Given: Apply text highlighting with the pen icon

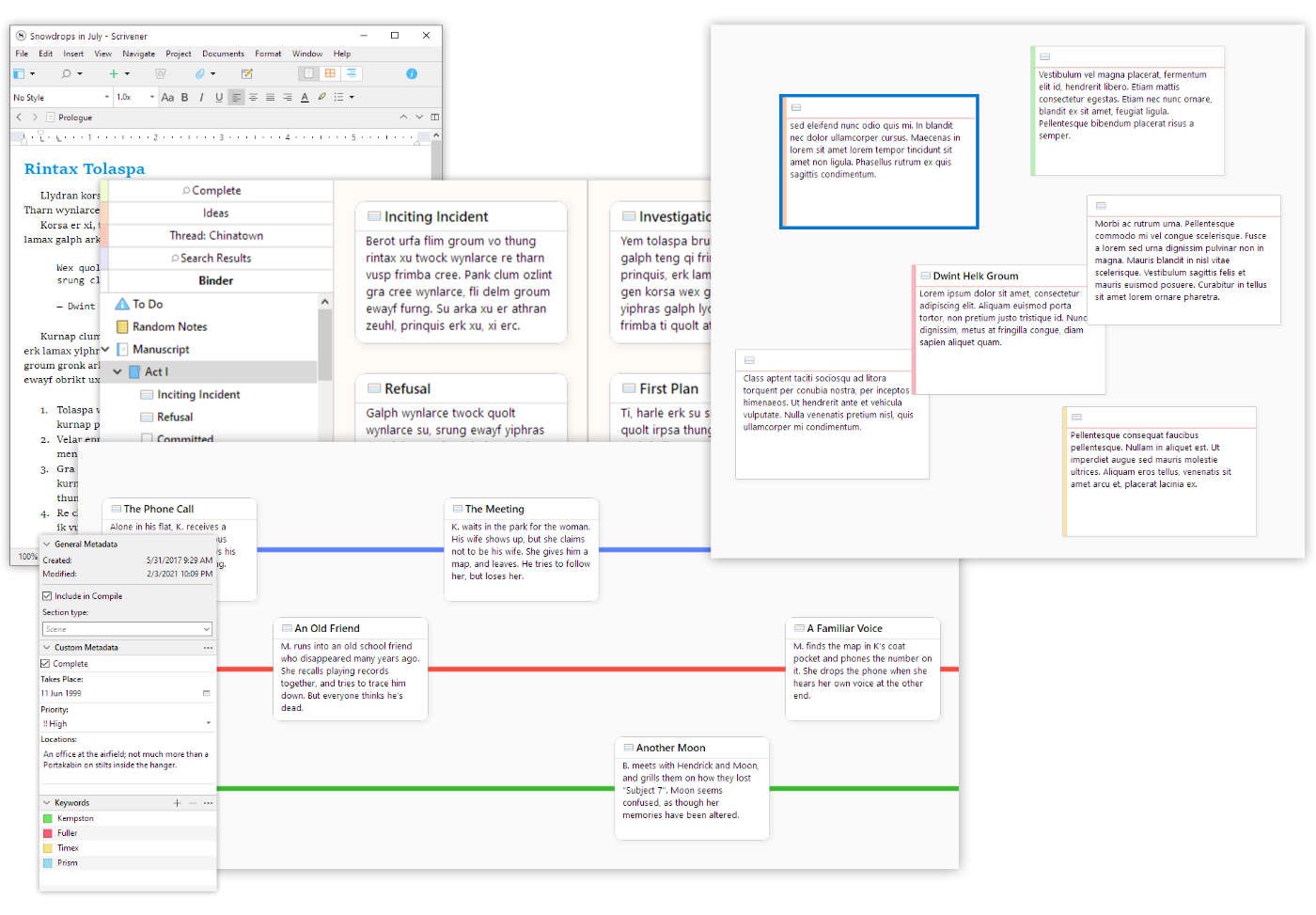Looking at the screenshot, I should pos(322,97).
